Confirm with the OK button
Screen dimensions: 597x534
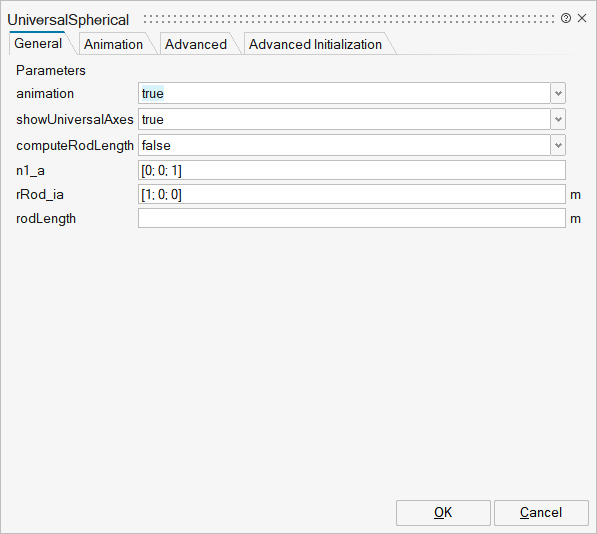click(443, 513)
